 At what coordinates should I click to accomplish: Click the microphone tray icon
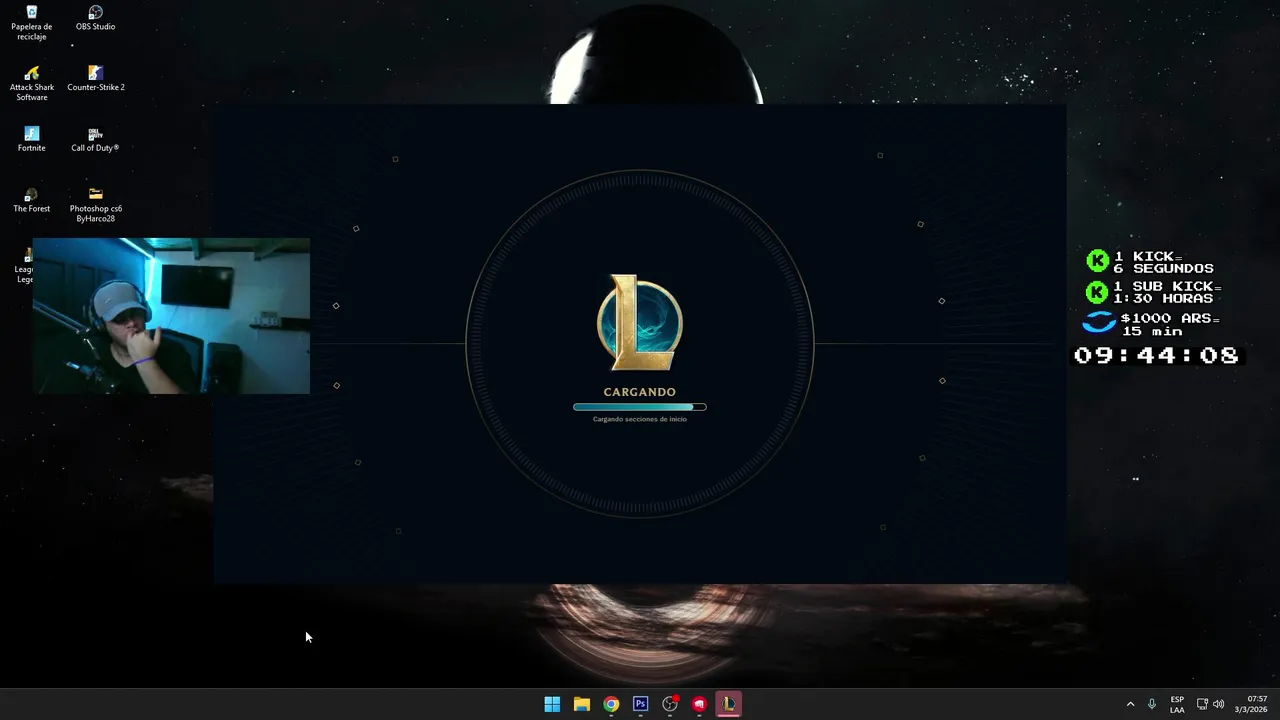click(x=1152, y=704)
